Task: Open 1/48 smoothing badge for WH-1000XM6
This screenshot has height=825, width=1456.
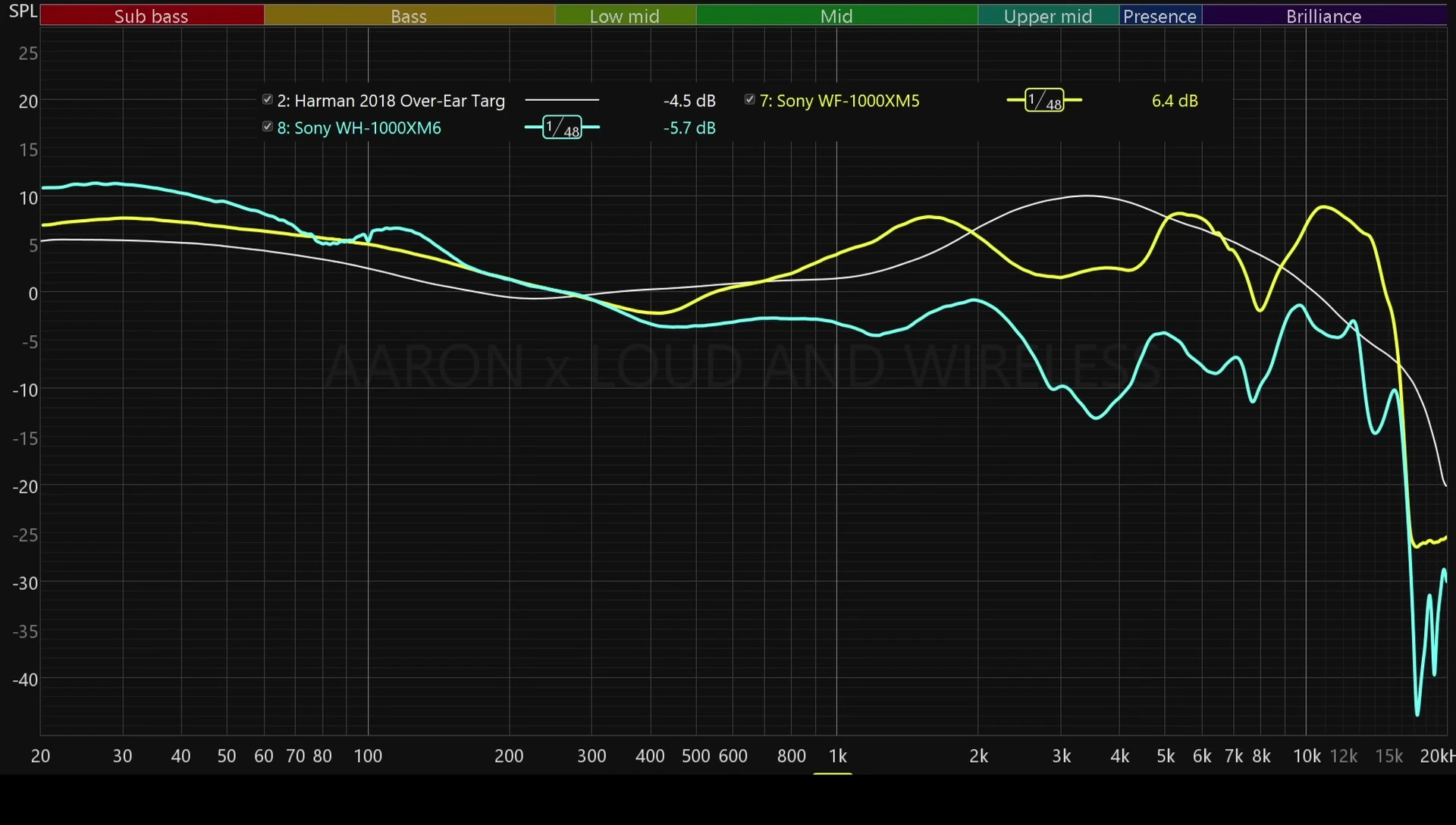Action: [x=562, y=127]
